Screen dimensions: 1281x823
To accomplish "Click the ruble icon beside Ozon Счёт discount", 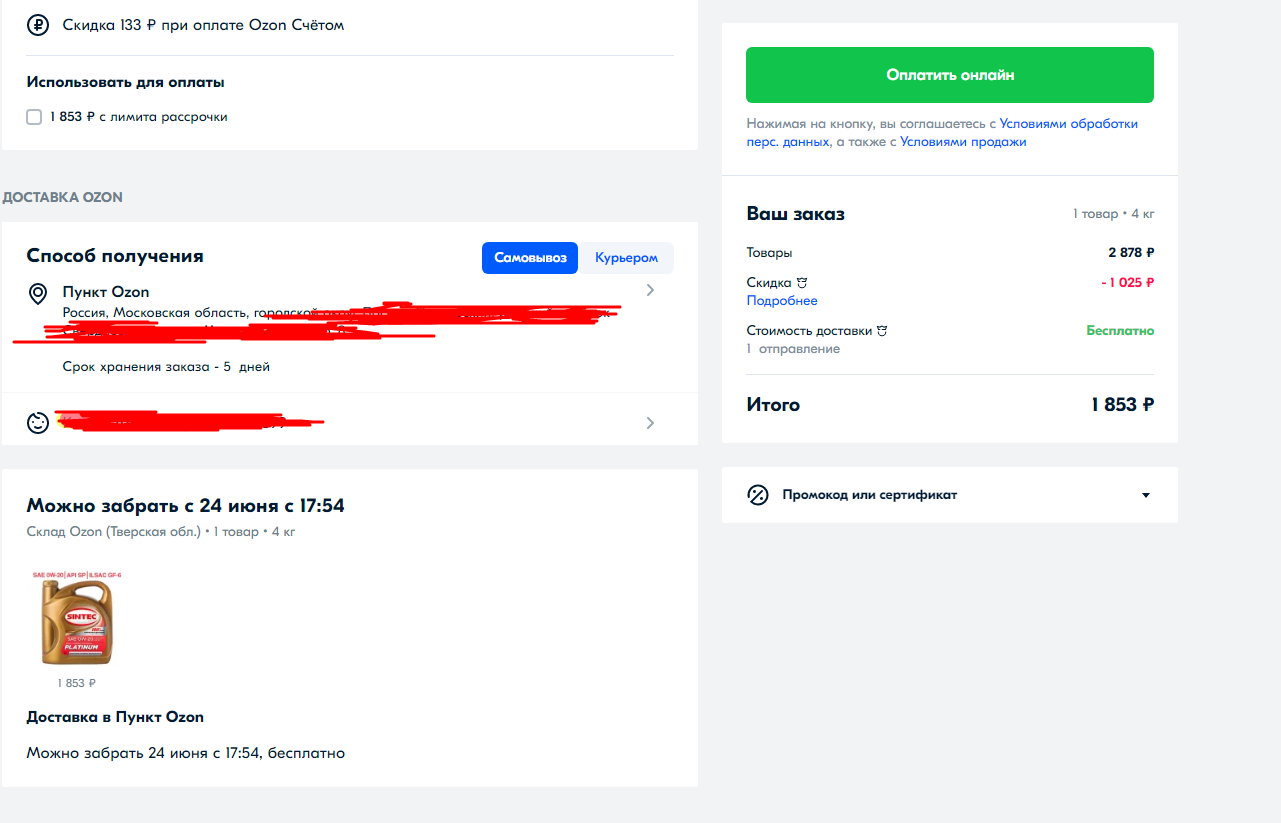I will 38,24.
